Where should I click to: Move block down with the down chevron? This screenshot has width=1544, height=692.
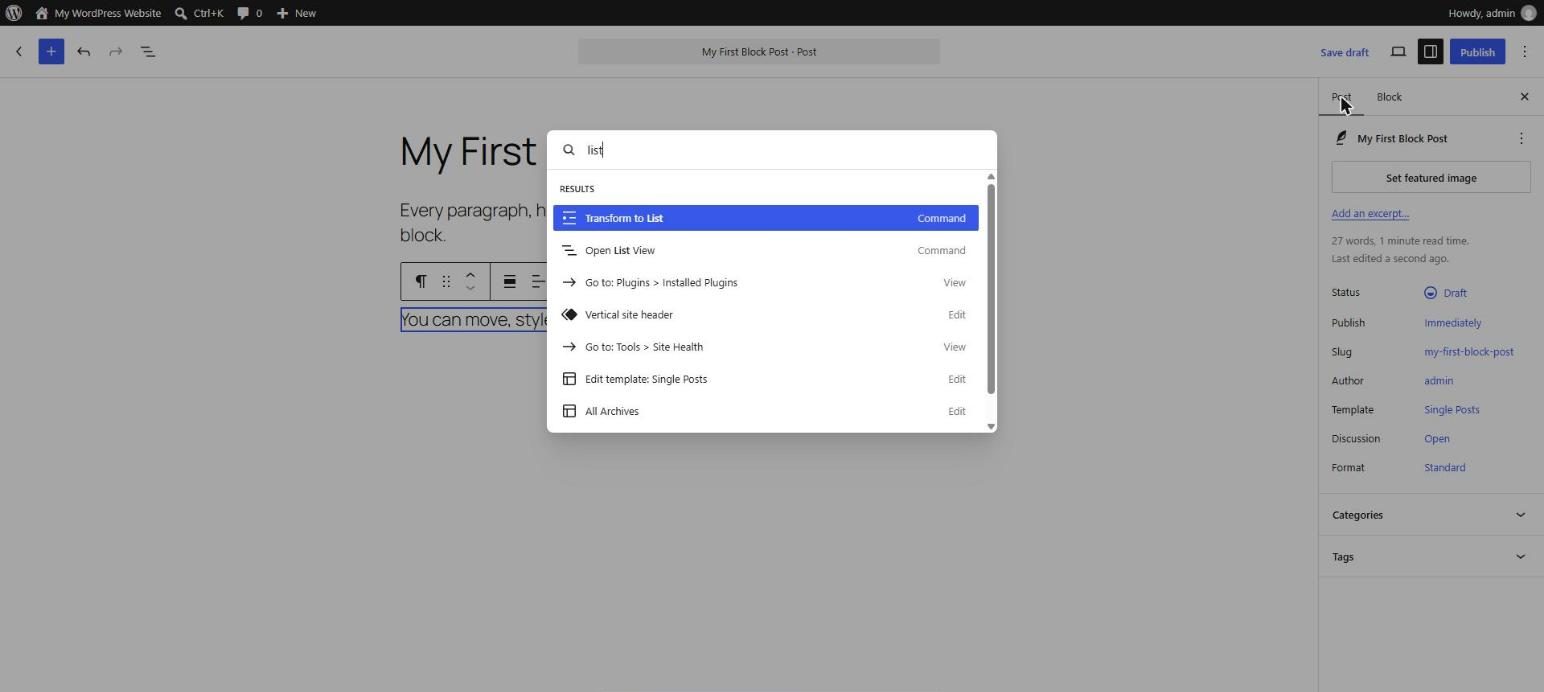(x=470, y=288)
